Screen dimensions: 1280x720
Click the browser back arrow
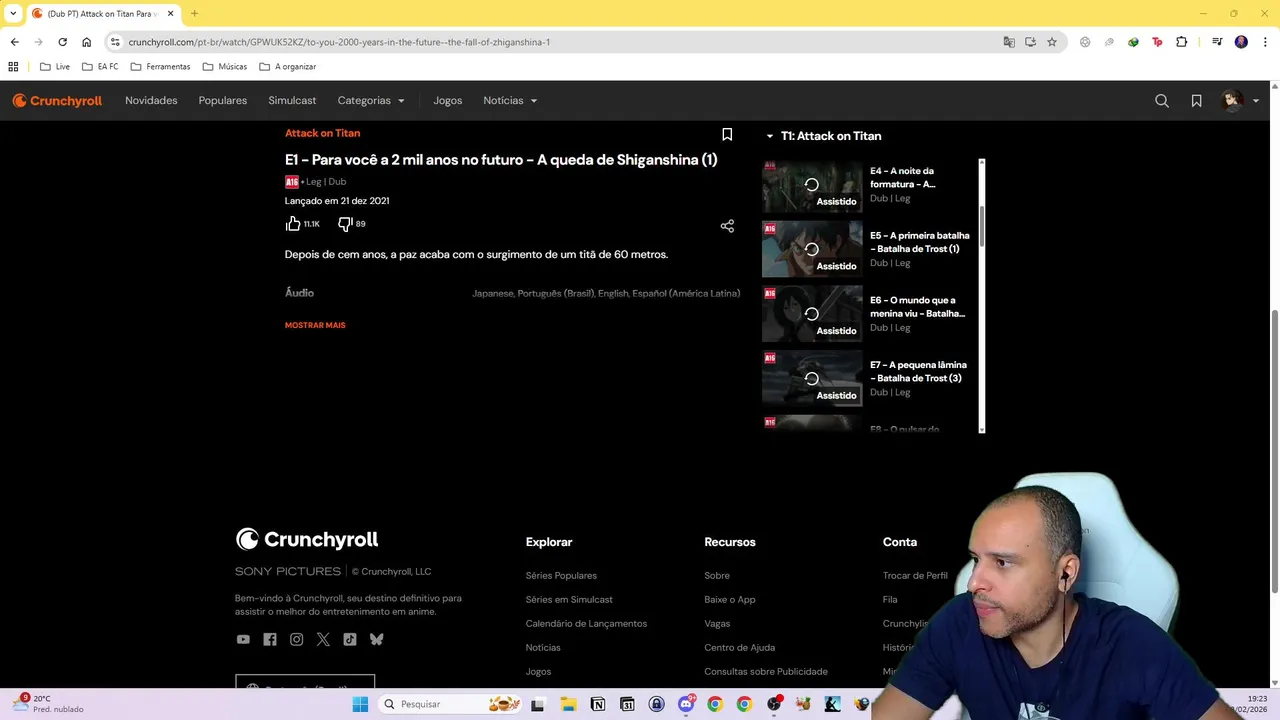click(x=14, y=42)
